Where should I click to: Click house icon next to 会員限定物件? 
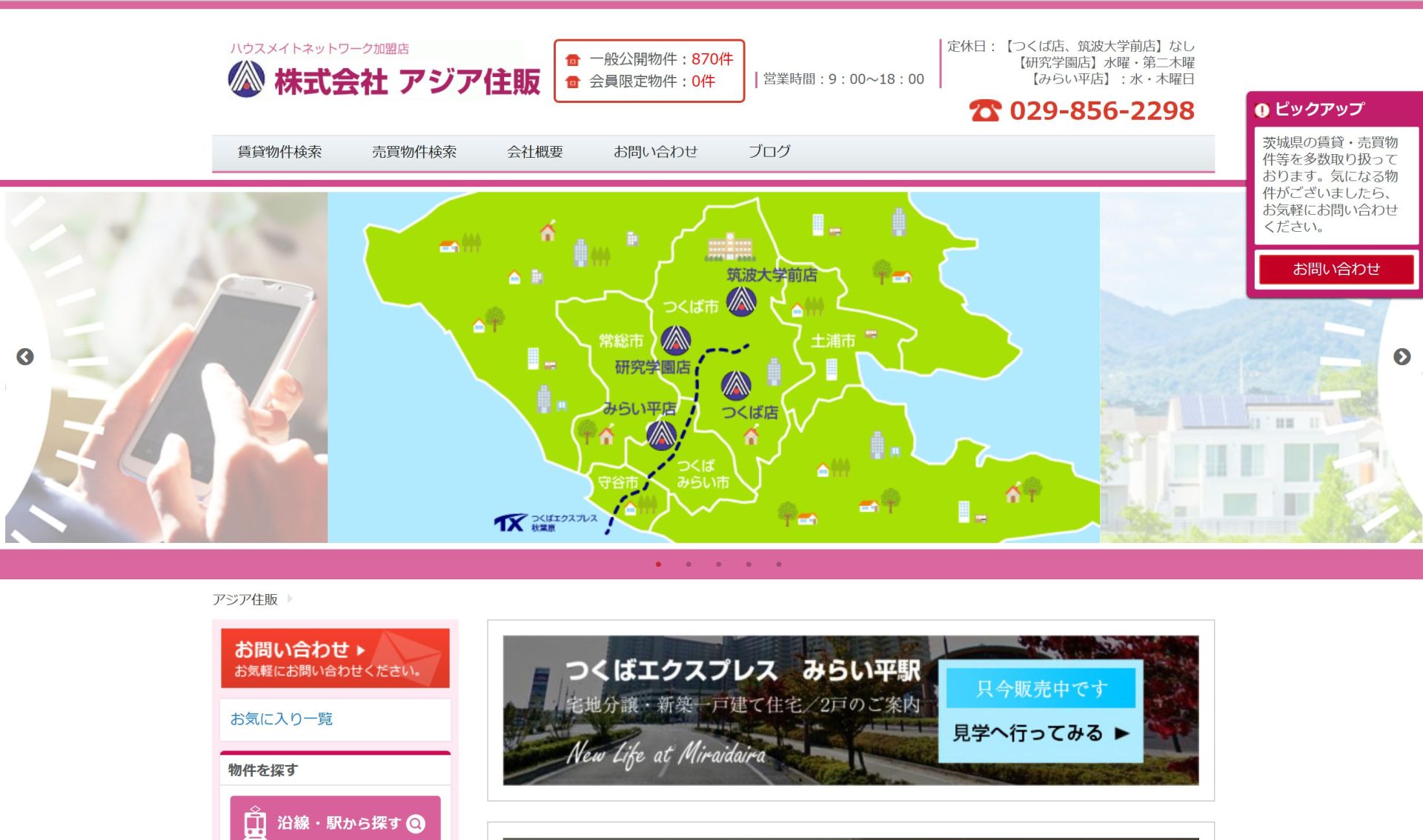click(572, 82)
